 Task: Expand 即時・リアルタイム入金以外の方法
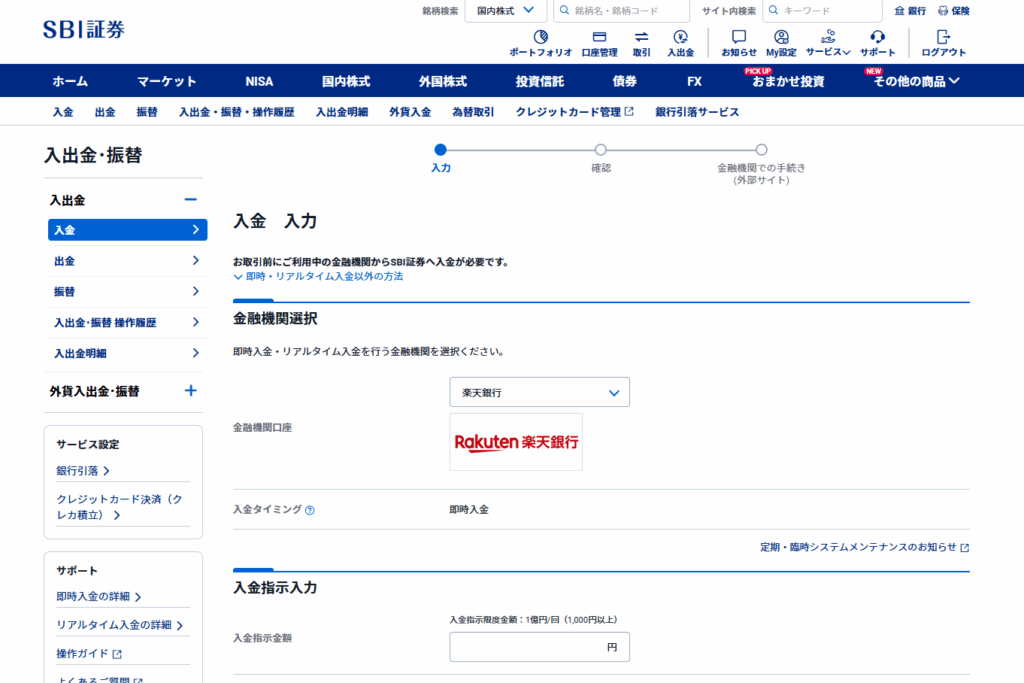click(x=318, y=277)
